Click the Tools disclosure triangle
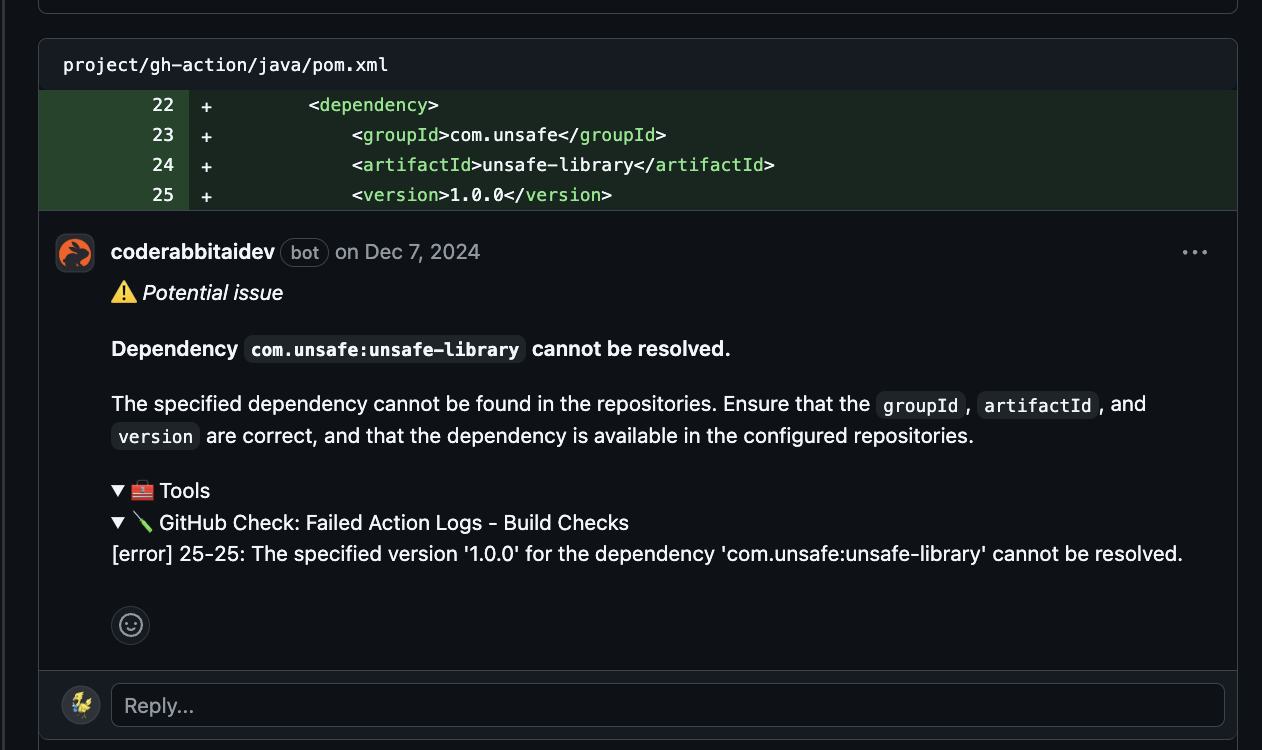Viewport: 1262px width, 750px height. (x=117, y=490)
